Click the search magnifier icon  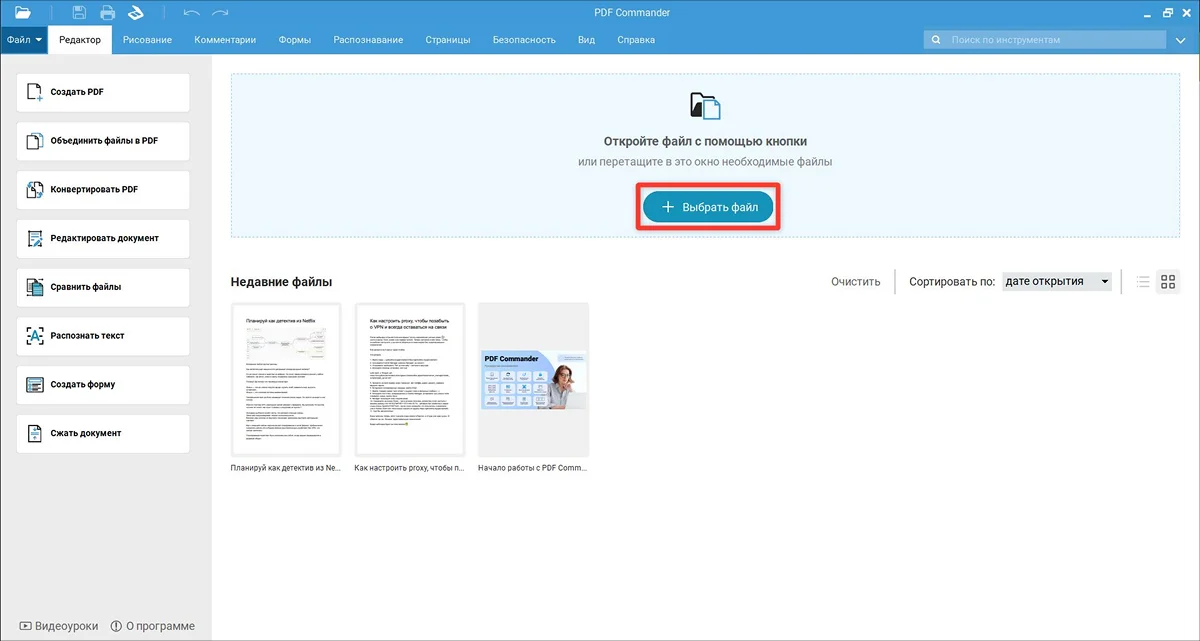(x=936, y=40)
